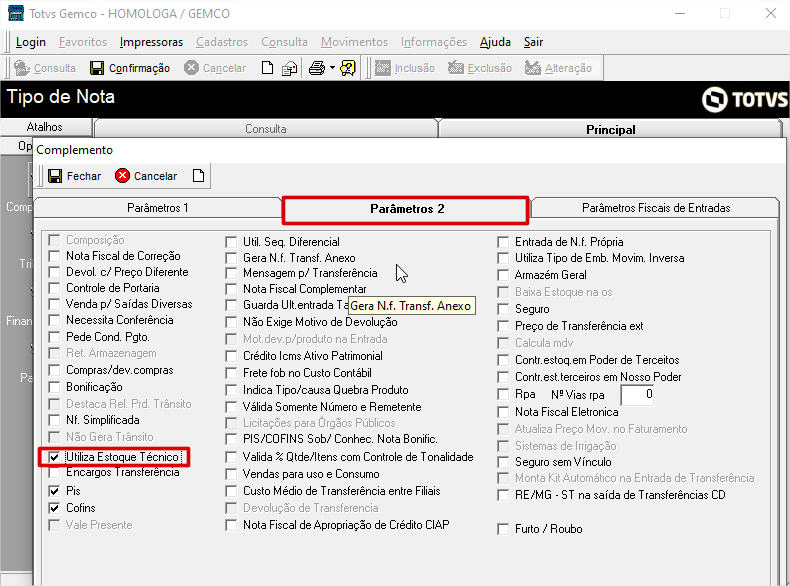Click the Exclusão toolbar icon
This screenshot has height=586, width=790.
coord(455,68)
